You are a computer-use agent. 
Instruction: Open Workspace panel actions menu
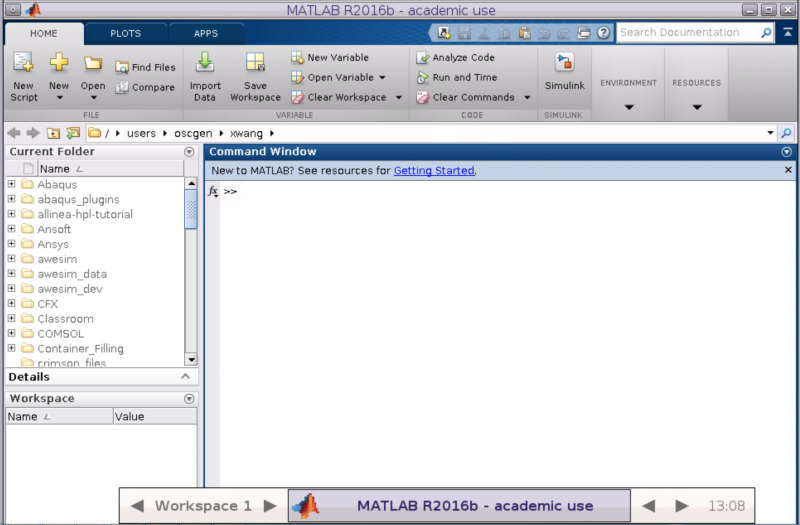[x=189, y=398]
